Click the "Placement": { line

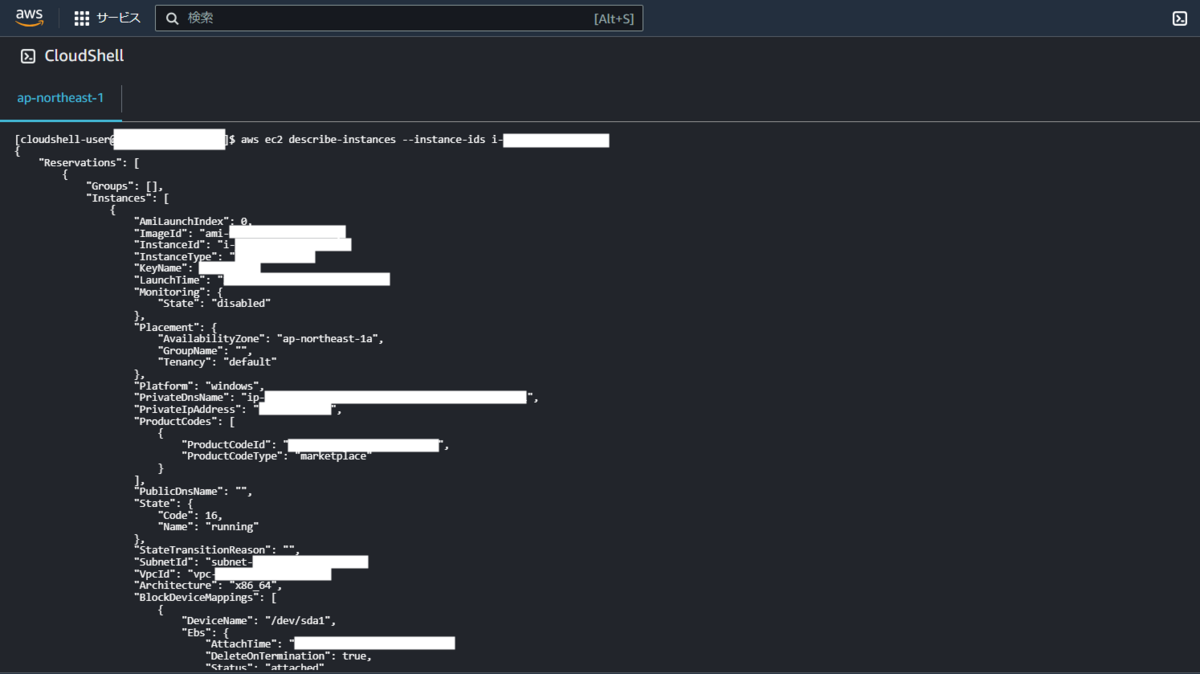click(x=175, y=327)
